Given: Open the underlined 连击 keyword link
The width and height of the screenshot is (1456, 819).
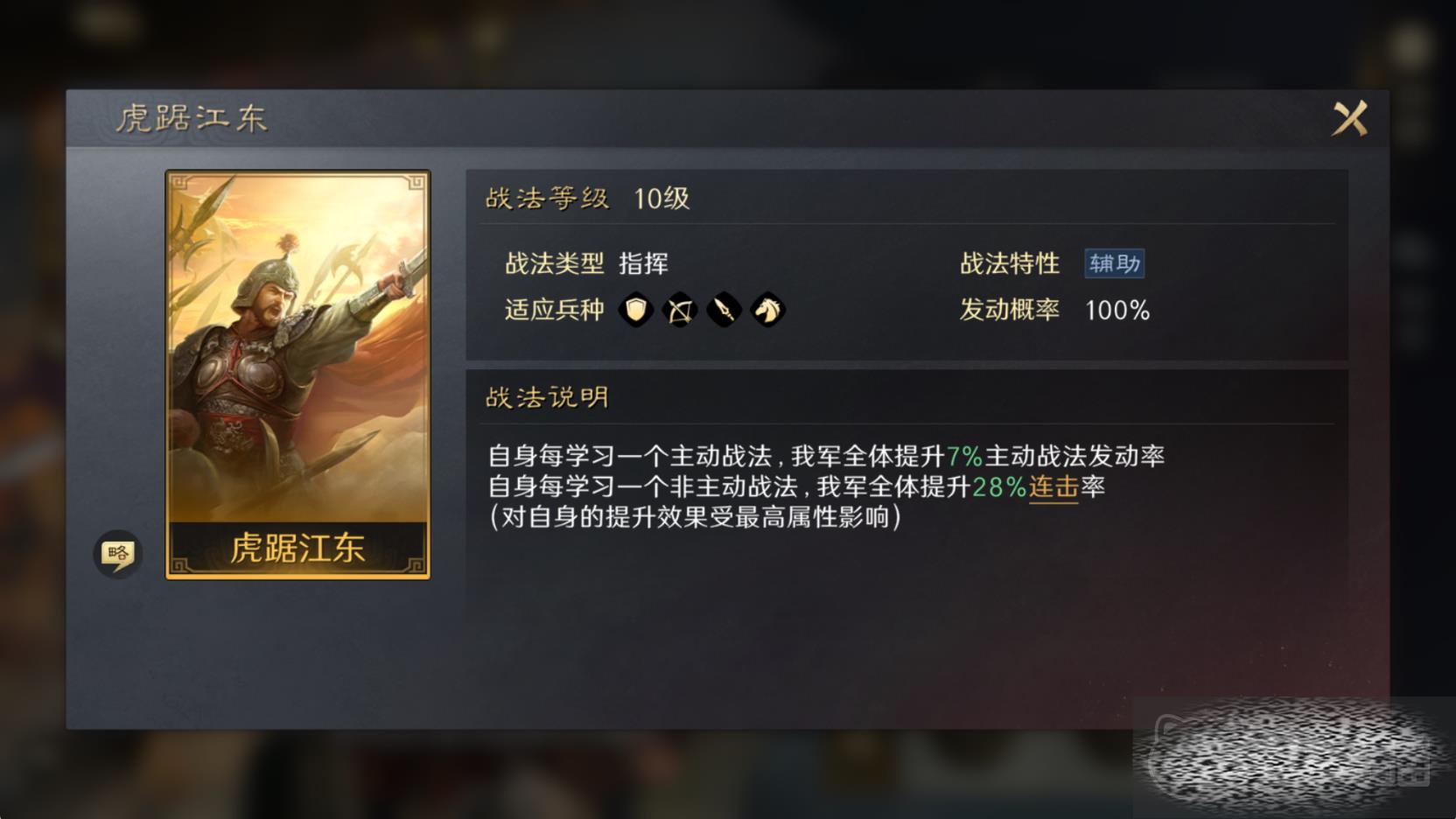Looking at the screenshot, I should pos(1053,486).
